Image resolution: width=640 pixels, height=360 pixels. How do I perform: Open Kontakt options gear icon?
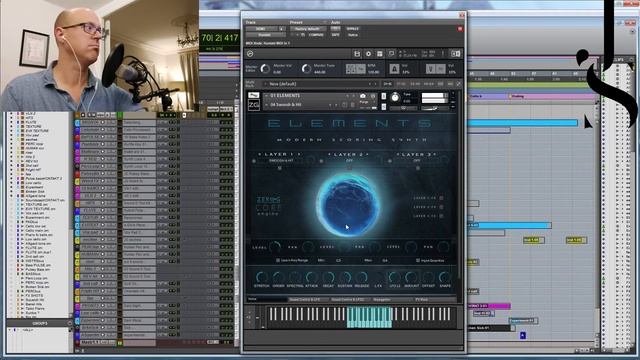pos(369,54)
